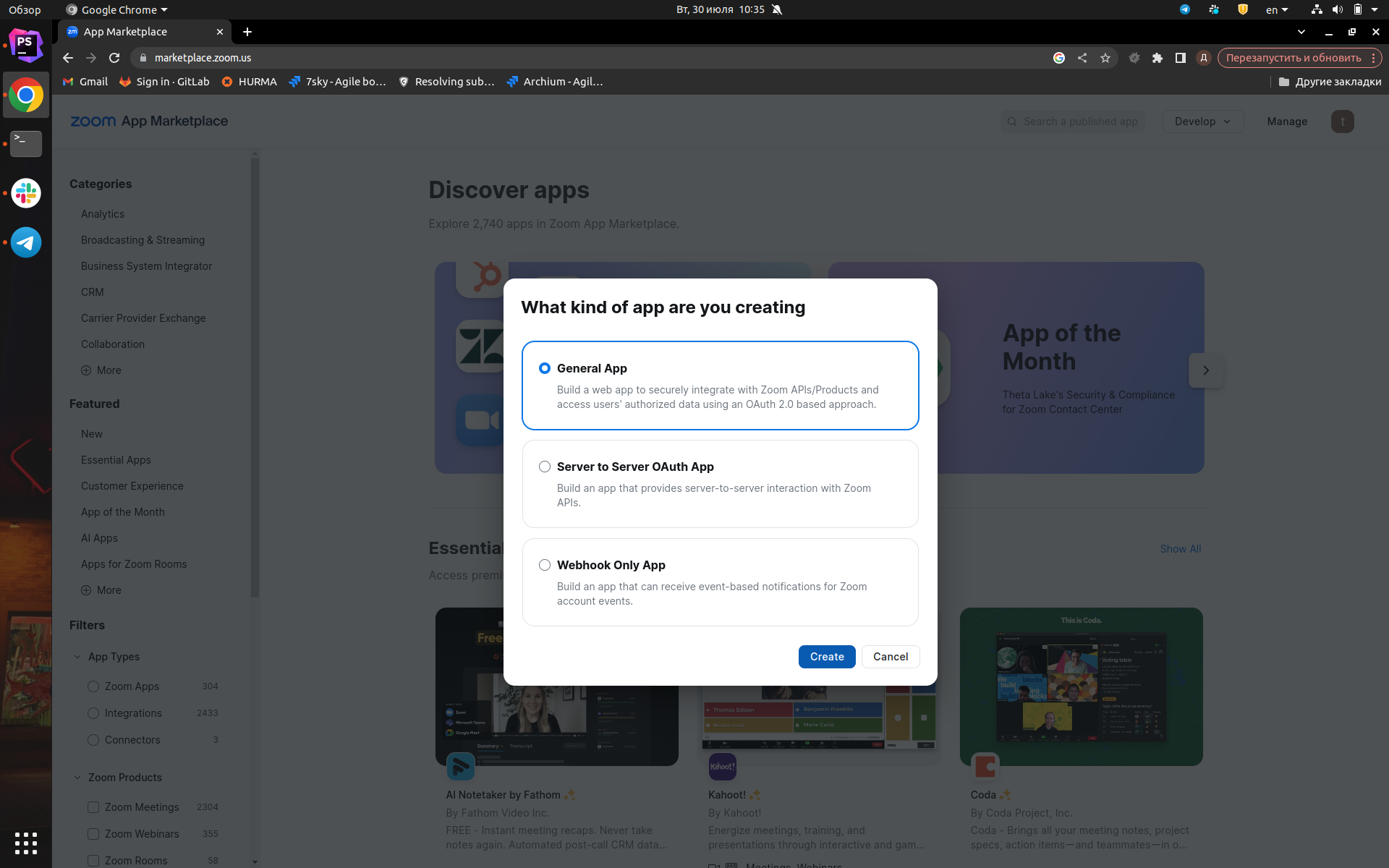Open Sign in GitLab bookmark
The height and width of the screenshot is (868, 1389).
164,82
